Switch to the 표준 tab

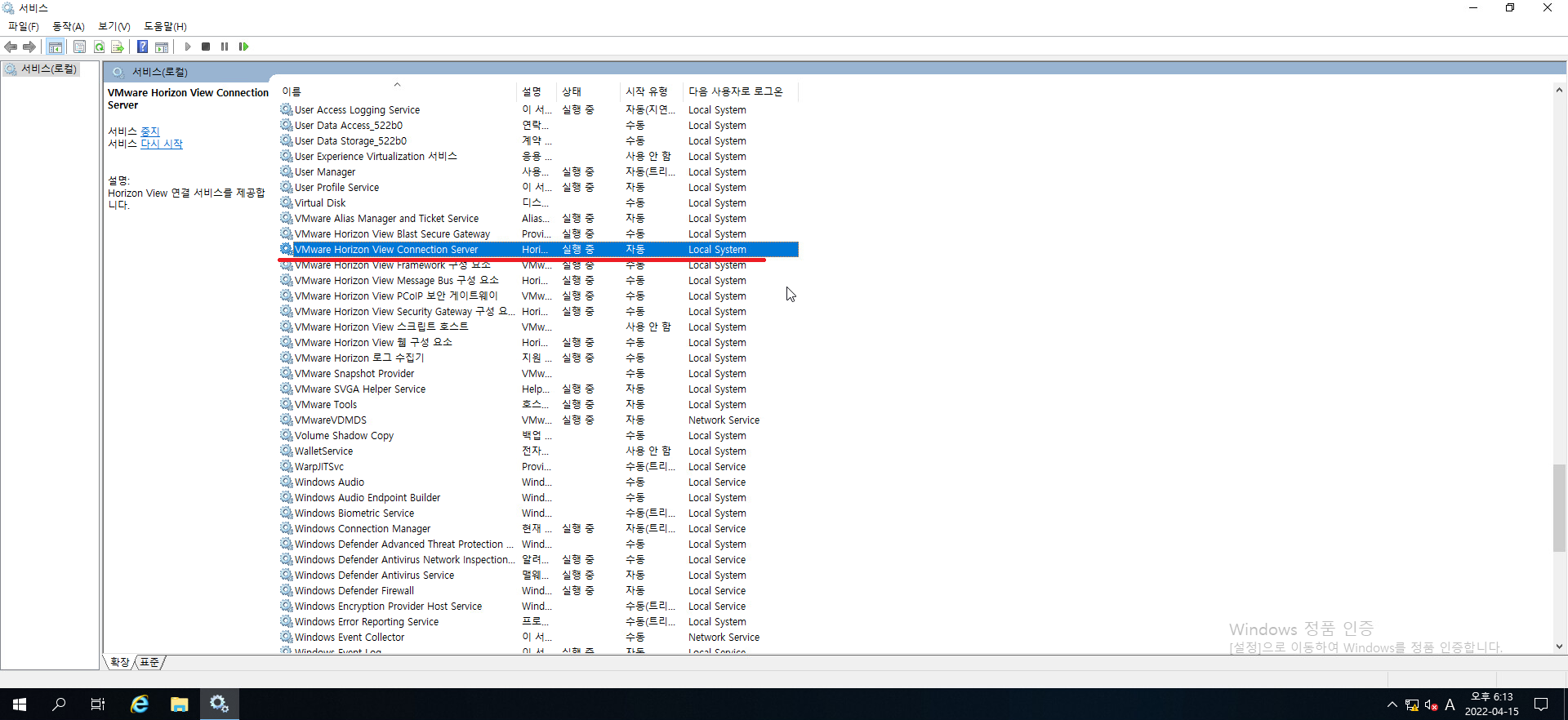(149, 662)
